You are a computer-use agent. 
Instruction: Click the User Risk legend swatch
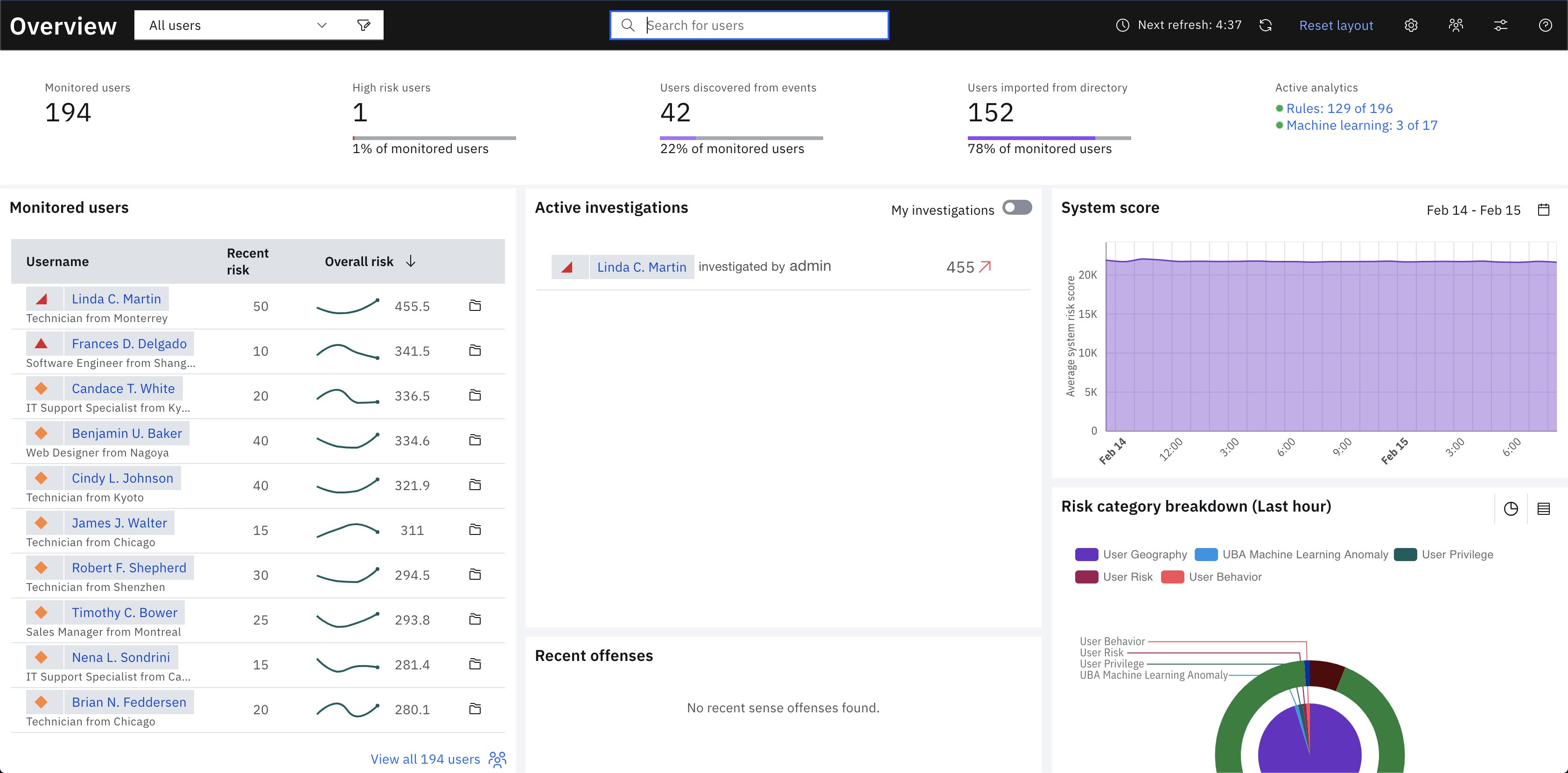(1086, 577)
